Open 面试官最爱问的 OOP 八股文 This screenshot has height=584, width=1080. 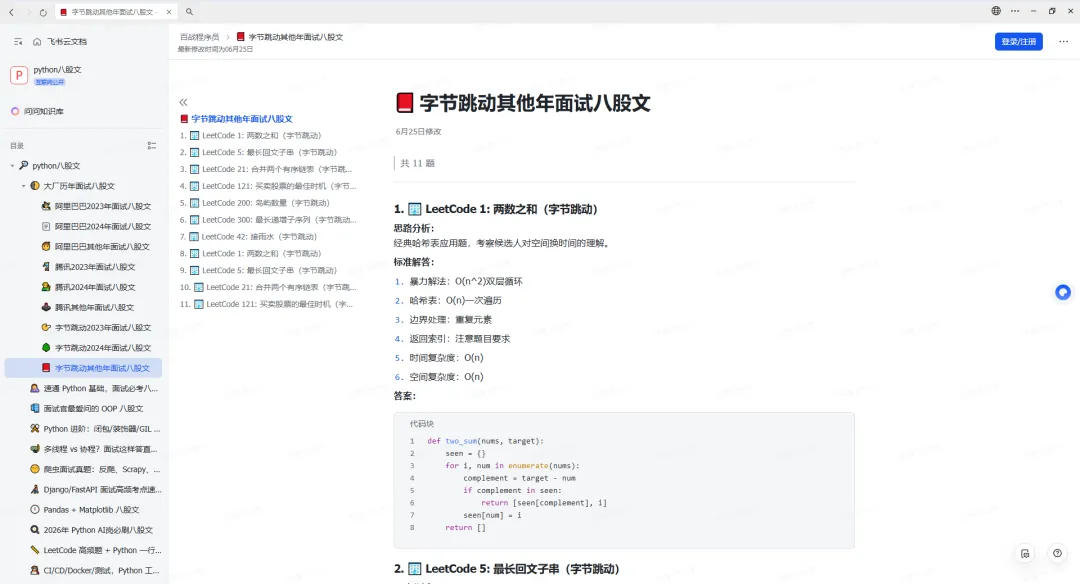coord(87,408)
